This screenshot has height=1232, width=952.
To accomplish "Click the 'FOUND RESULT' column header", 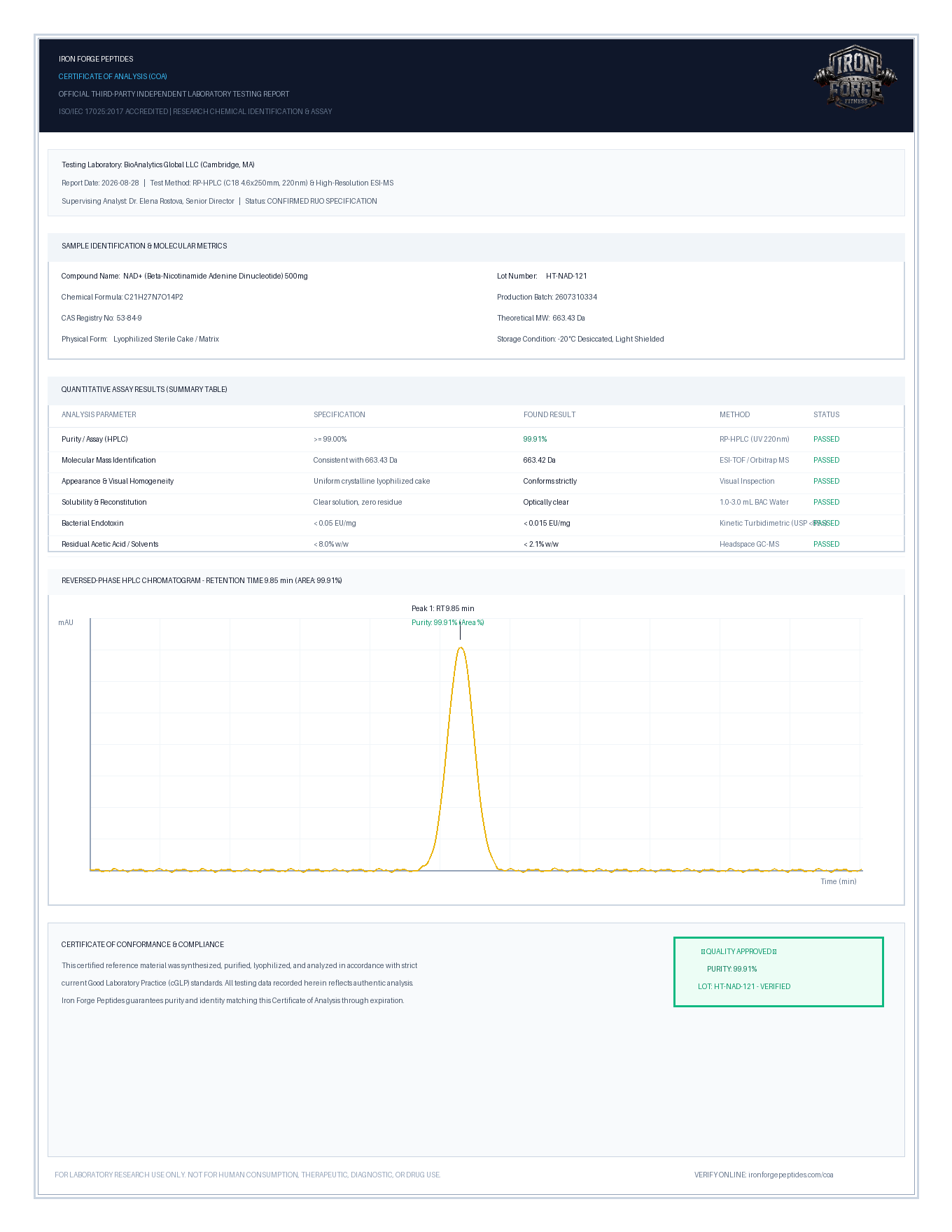I will (x=549, y=414).
